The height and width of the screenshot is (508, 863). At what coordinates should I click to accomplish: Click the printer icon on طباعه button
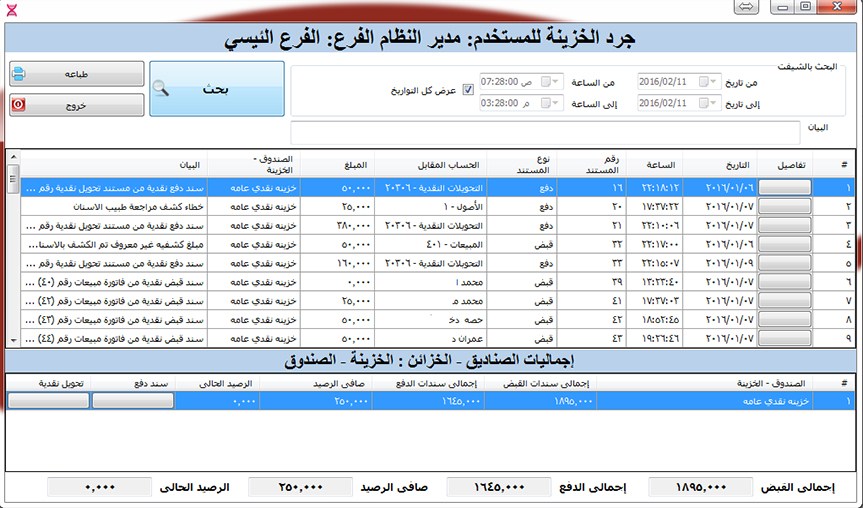point(19,74)
